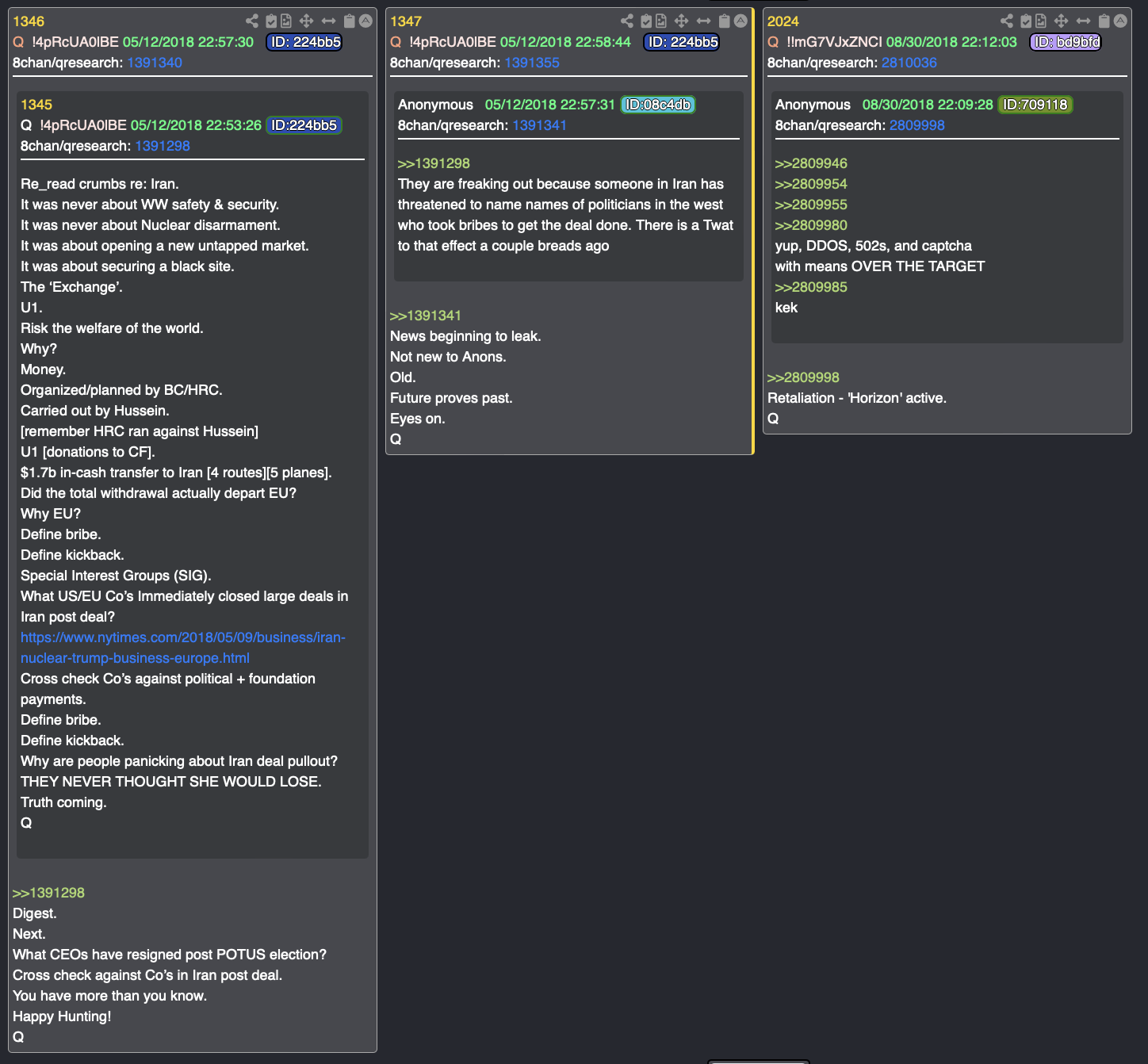1148x1064 pixels.
Task: Collapse post 1346 with up-arrow circle
Action: pyautogui.click(x=365, y=21)
